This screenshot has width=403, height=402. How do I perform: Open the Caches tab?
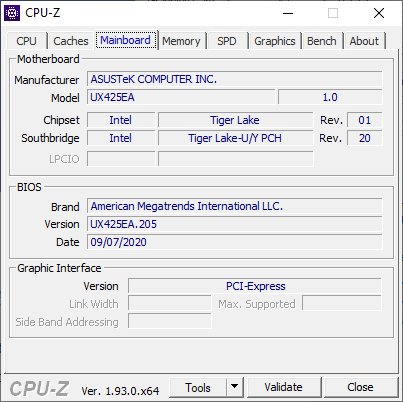[x=71, y=41]
